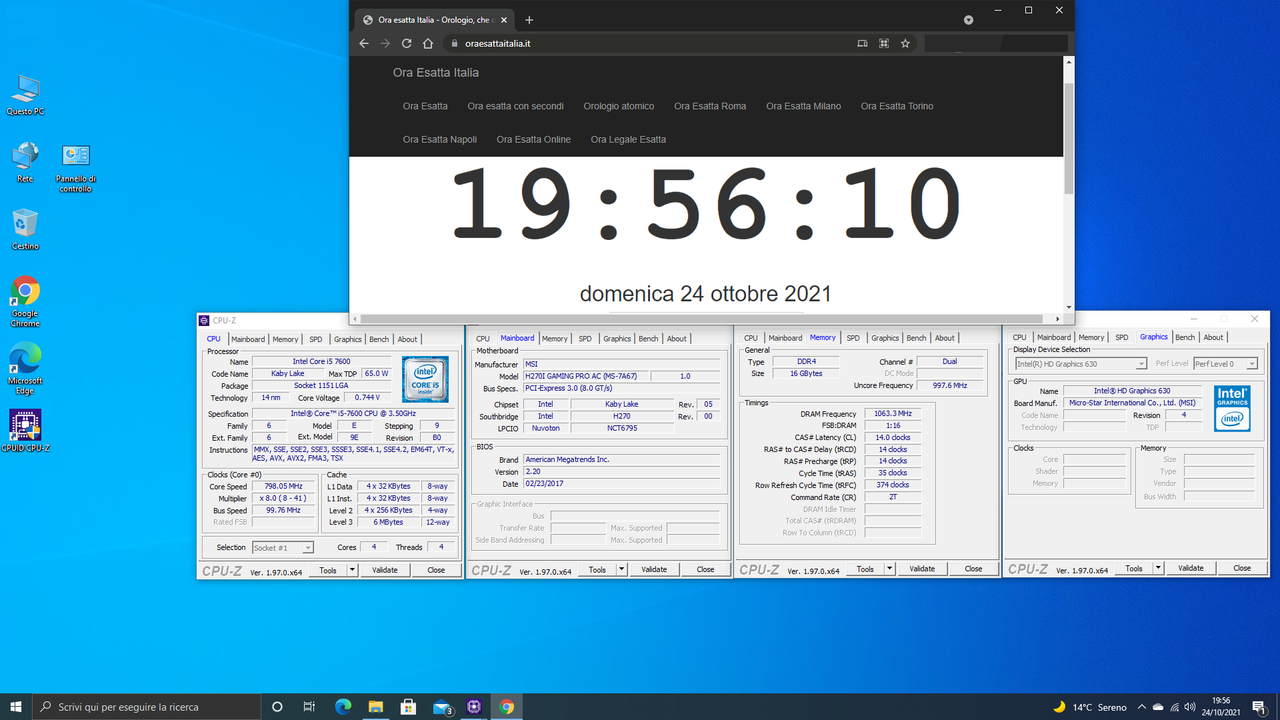1280x720 pixels.
Task: Open the Mail app on the taskbar
Action: point(442,706)
